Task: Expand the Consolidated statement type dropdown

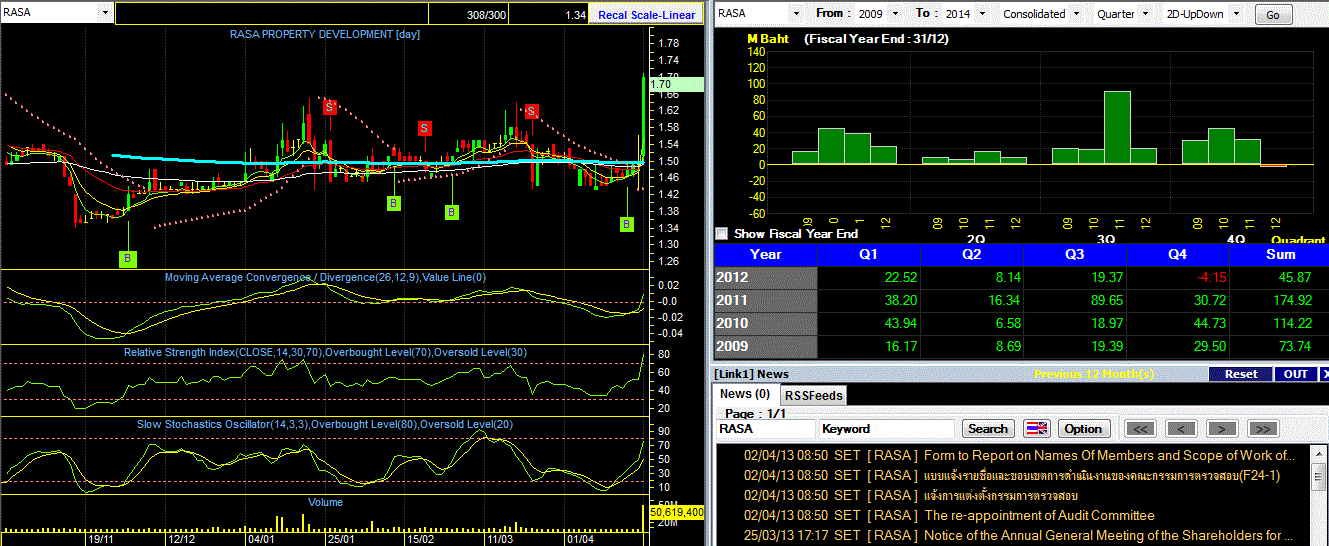Action: pos(1076,14)
